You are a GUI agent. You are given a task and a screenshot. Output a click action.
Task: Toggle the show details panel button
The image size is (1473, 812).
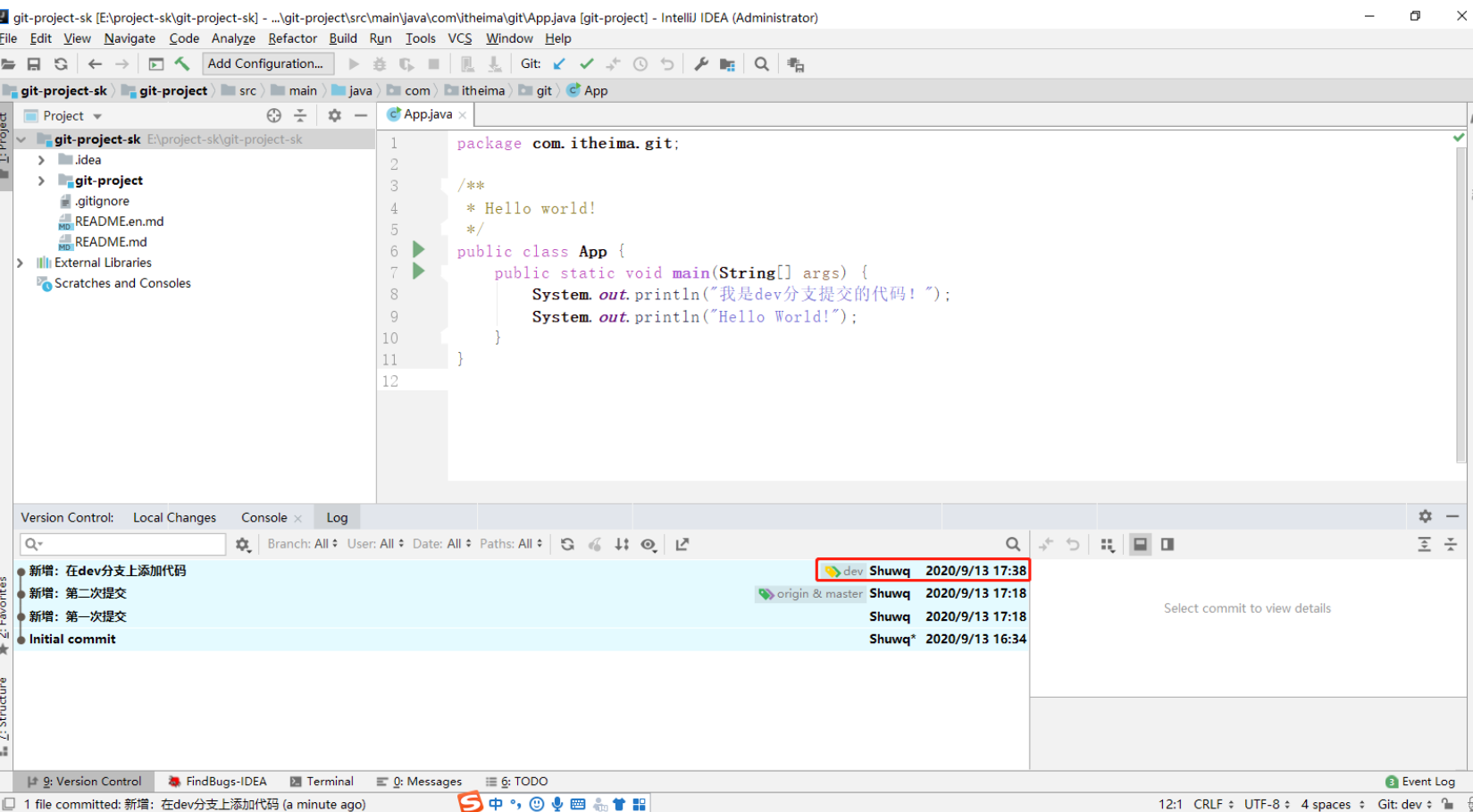tap(1140, 544)
